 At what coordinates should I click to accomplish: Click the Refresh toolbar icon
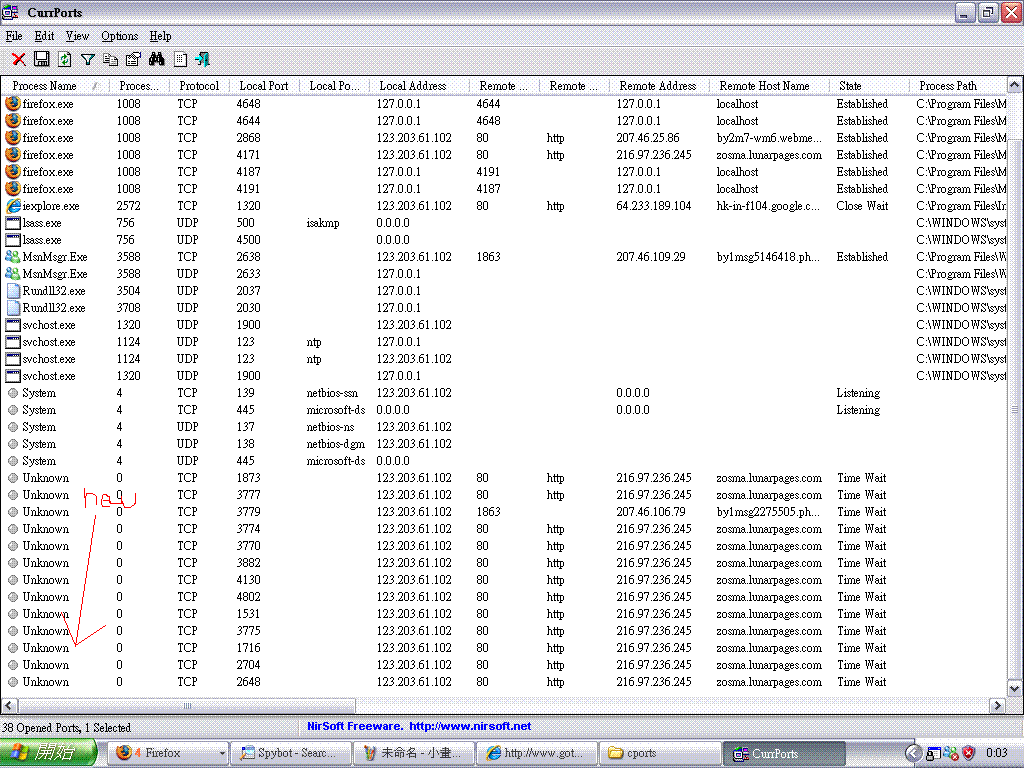[65, 59]
